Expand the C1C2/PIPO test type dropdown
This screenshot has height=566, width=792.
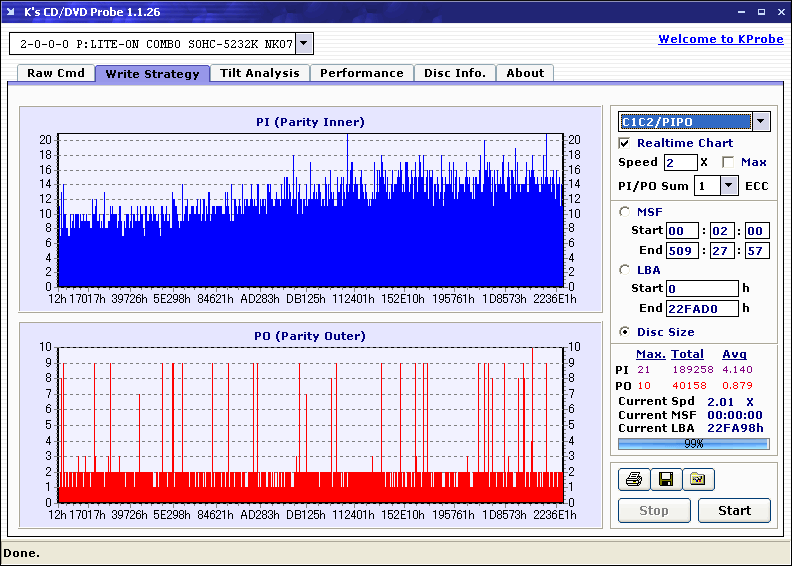pyautogui.click(x=760, y=122)
